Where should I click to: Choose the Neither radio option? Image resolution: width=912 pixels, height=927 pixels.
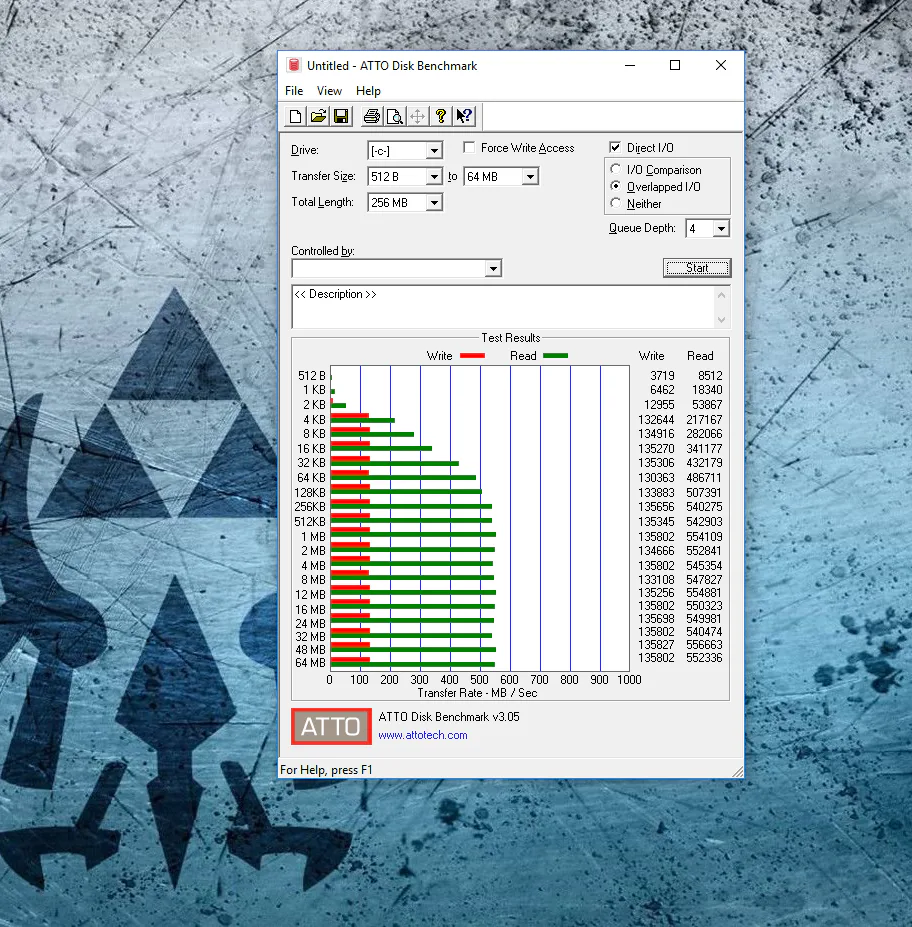[616, 203]
